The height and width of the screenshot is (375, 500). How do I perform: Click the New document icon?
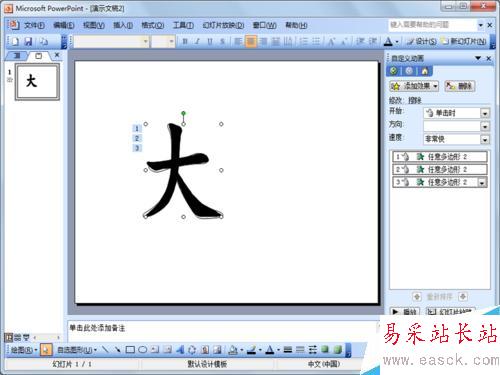(15, 41)
